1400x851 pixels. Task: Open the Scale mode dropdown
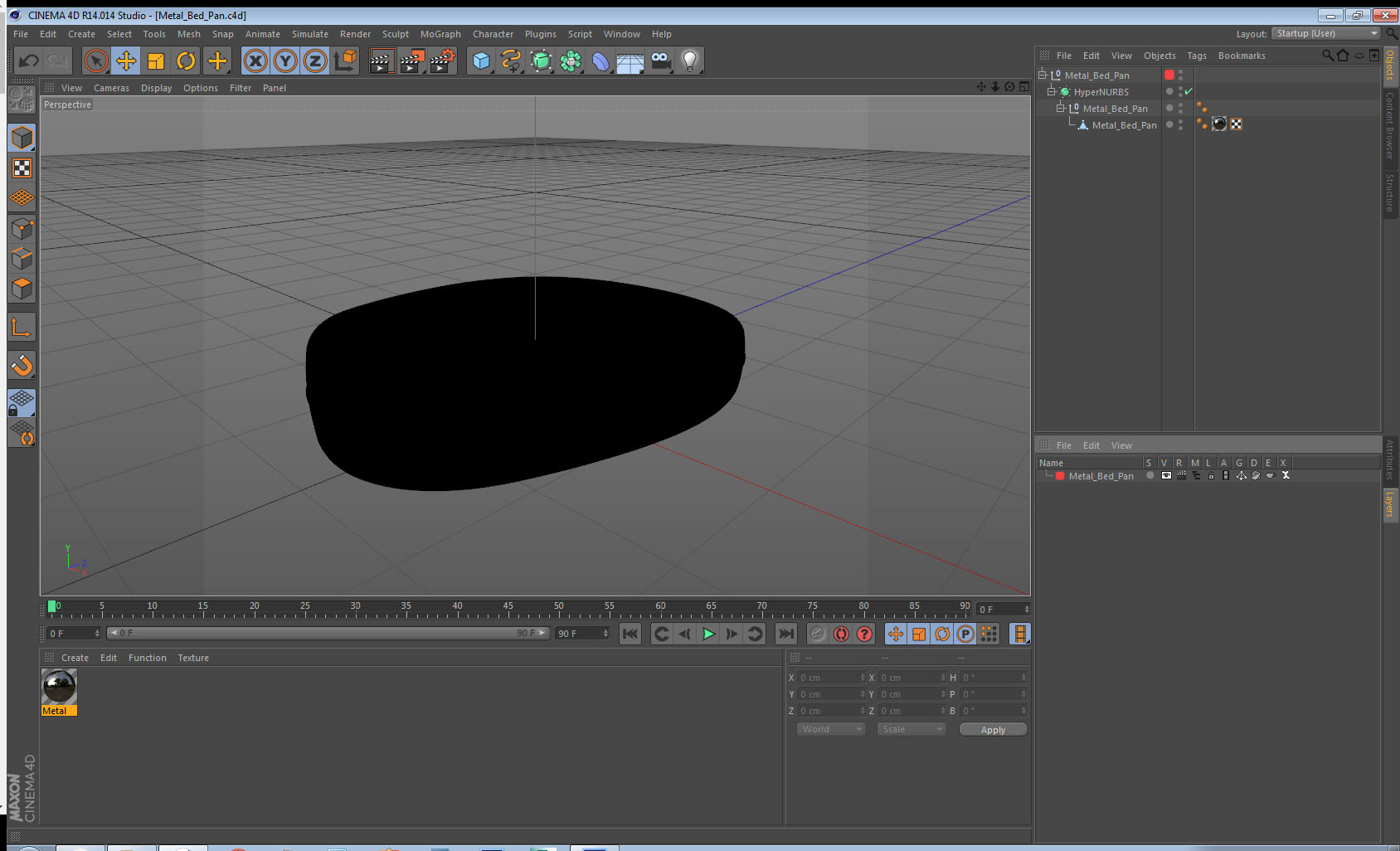911,729
